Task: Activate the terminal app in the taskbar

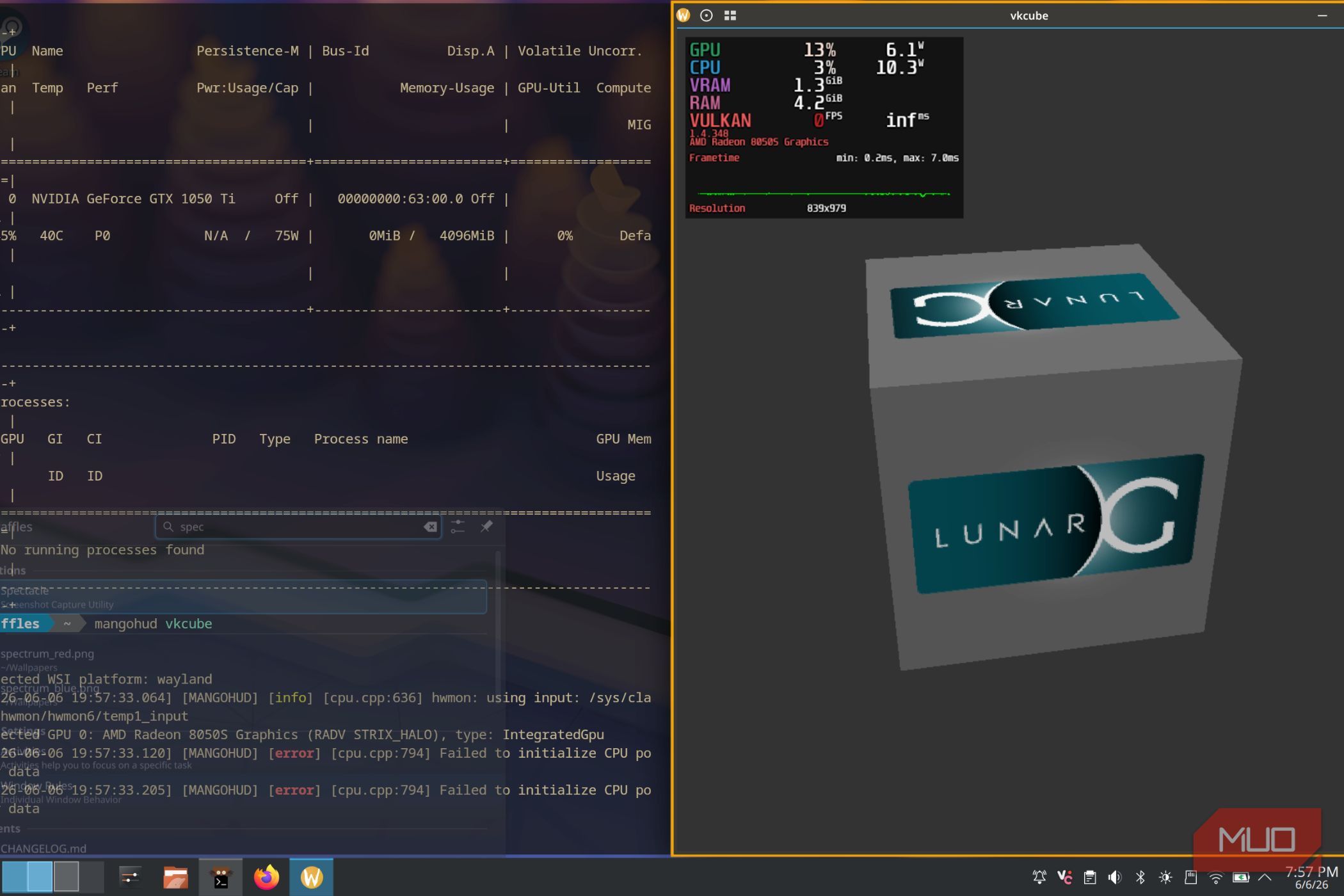Action: click(221, 877)
